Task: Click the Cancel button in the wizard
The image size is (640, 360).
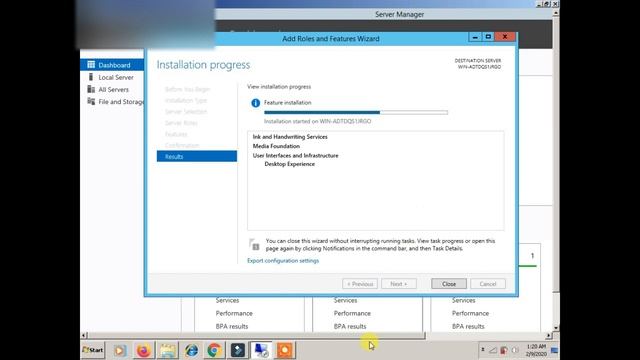Action: click(x=488, y=284)
